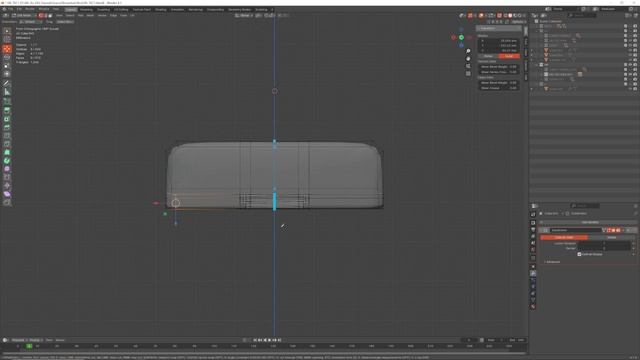Open the Orientation Default dropdown
Screen dimensions: 640x360
pyautogui.click(x=30, y=22)
